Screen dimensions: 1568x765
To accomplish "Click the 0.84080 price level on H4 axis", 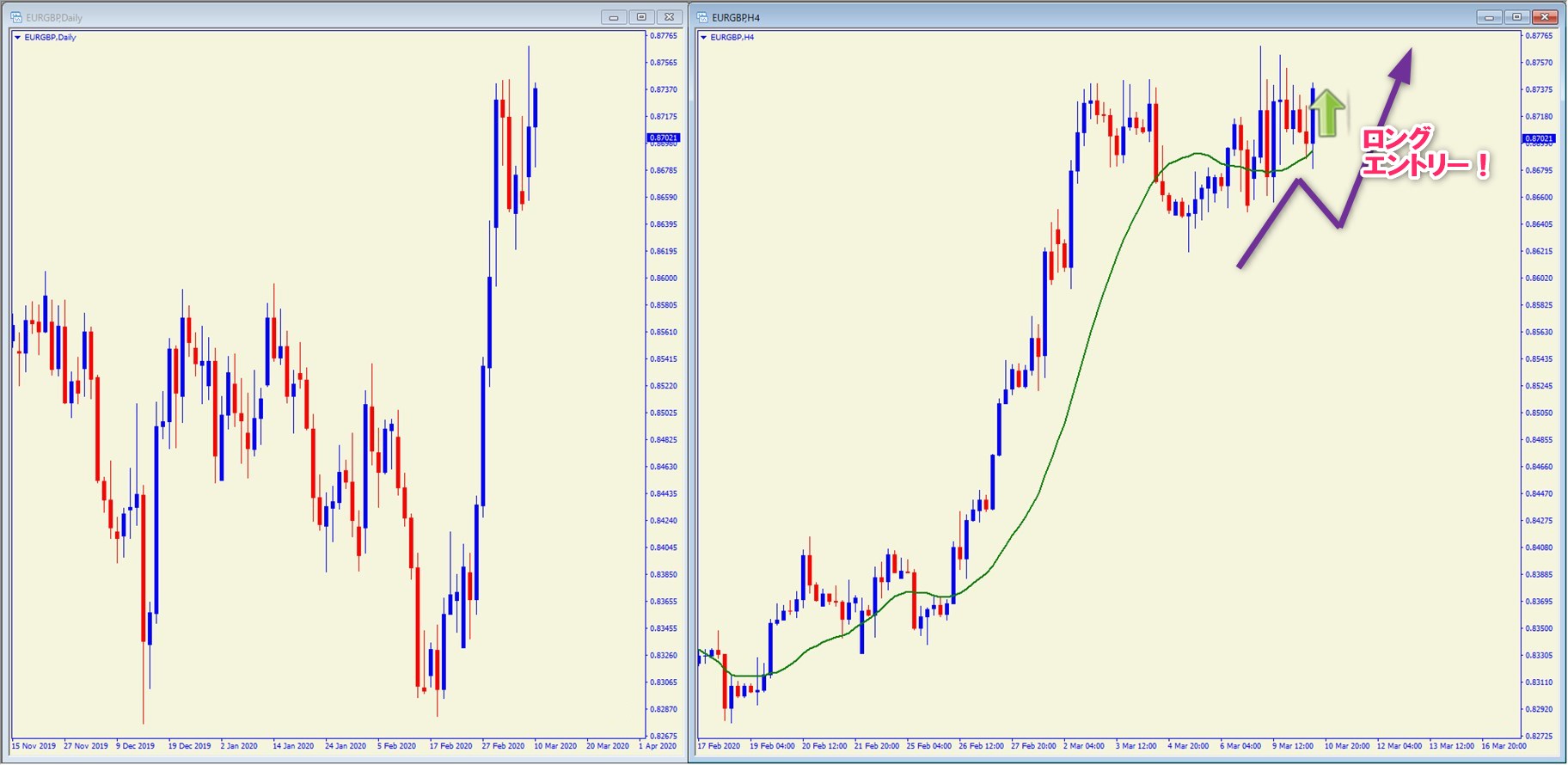I will click(x=1539, y=548).
